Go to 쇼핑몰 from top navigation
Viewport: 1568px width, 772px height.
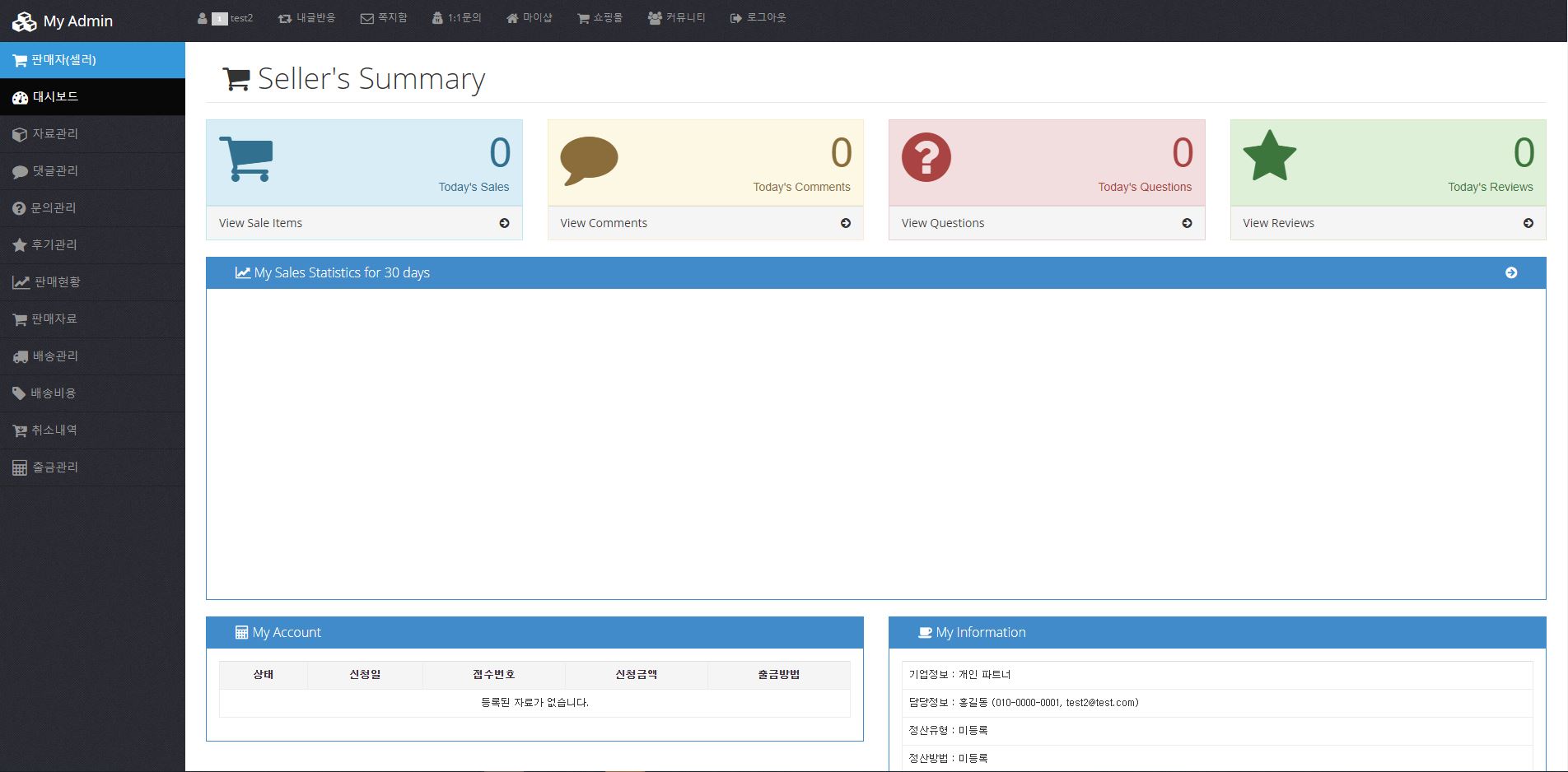[x=600, y=18]
